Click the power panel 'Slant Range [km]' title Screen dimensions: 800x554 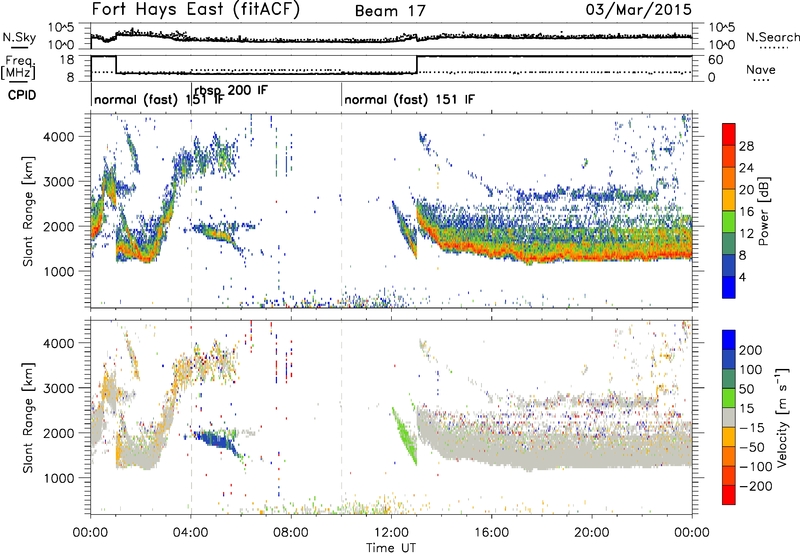[x=28, y=211]
